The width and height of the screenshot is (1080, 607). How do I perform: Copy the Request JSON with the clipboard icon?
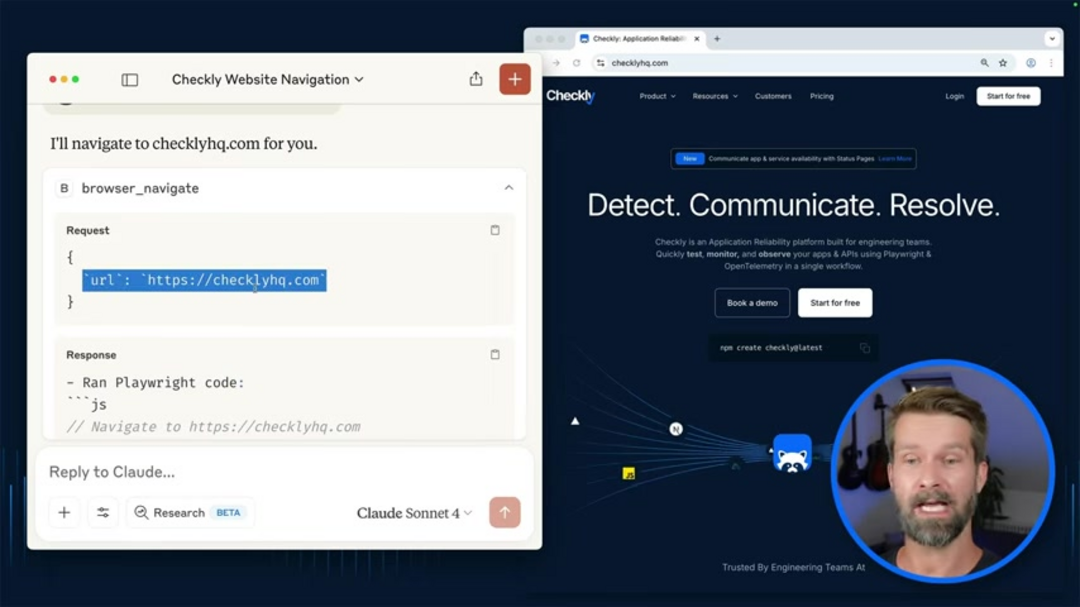[495, 230]
